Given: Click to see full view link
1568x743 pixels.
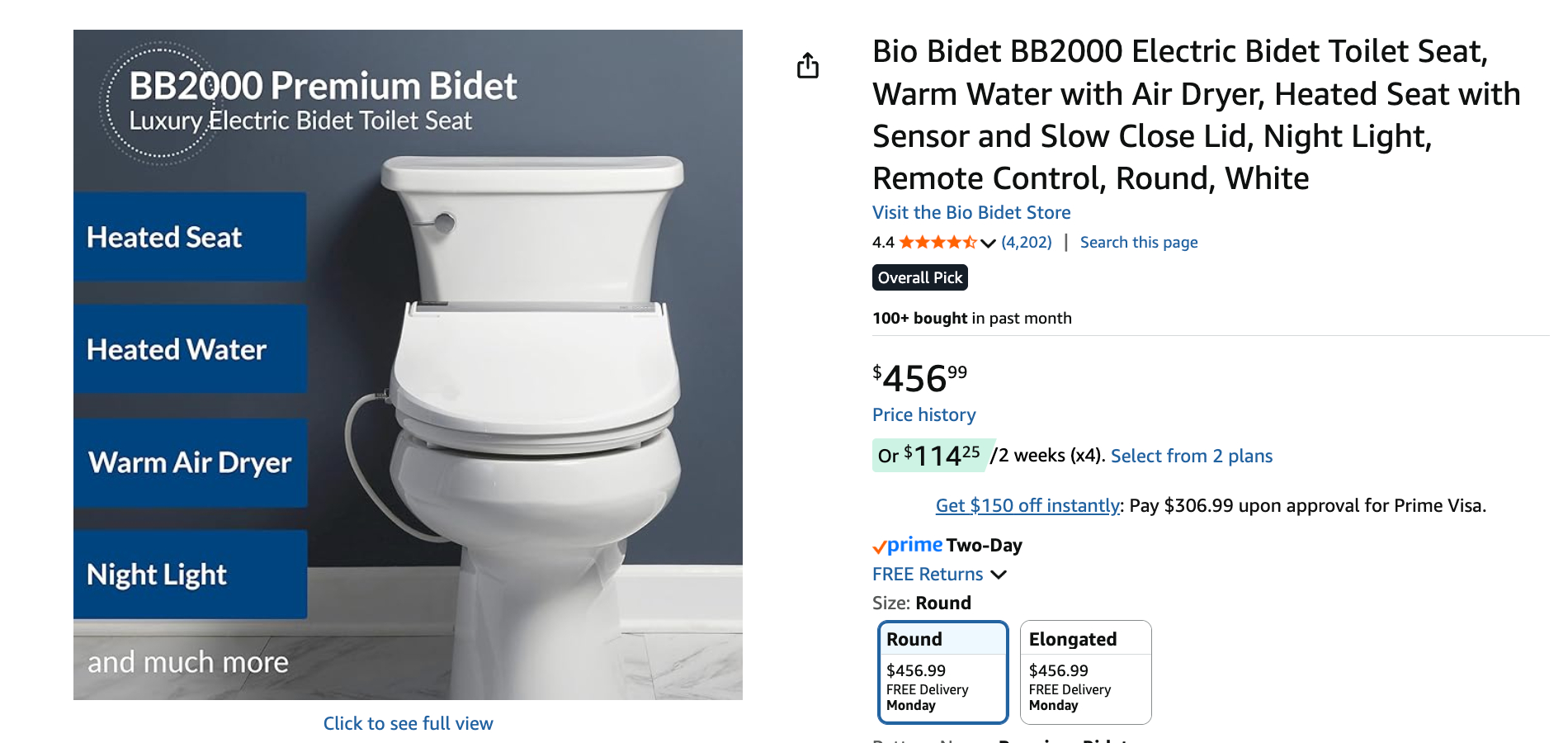Looking at the screenshot, I should (x=408, y=724).
